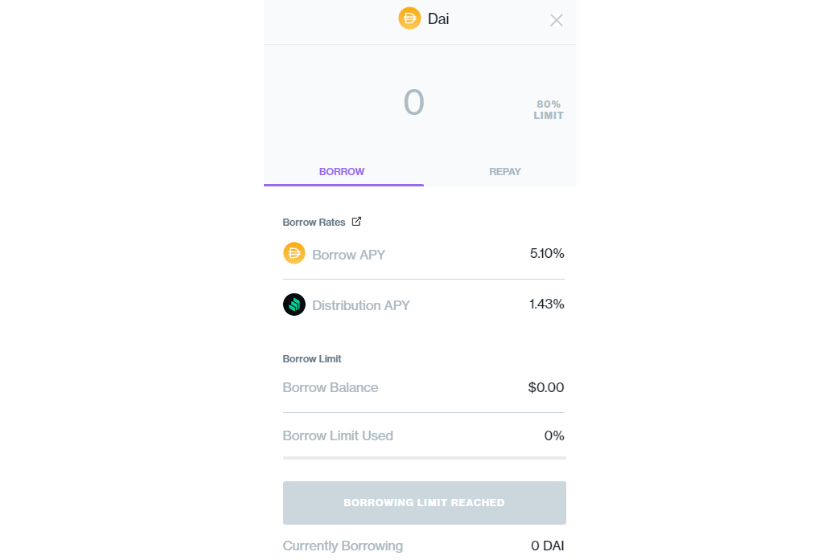This screenshot has height=560, width=840.
Task: Switch to the Repay tab
Action: point(505,172)
